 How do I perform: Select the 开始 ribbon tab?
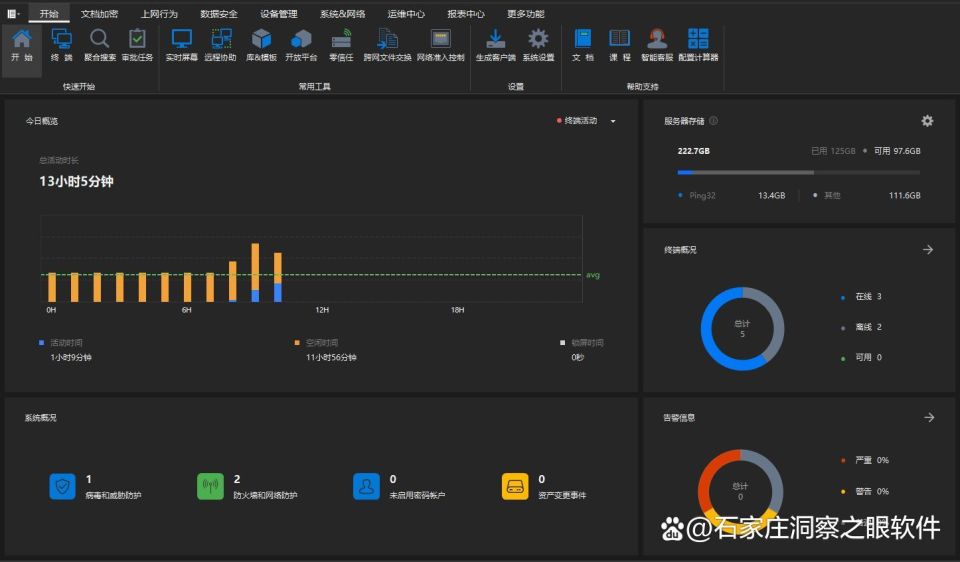click(x=49, y=13)
